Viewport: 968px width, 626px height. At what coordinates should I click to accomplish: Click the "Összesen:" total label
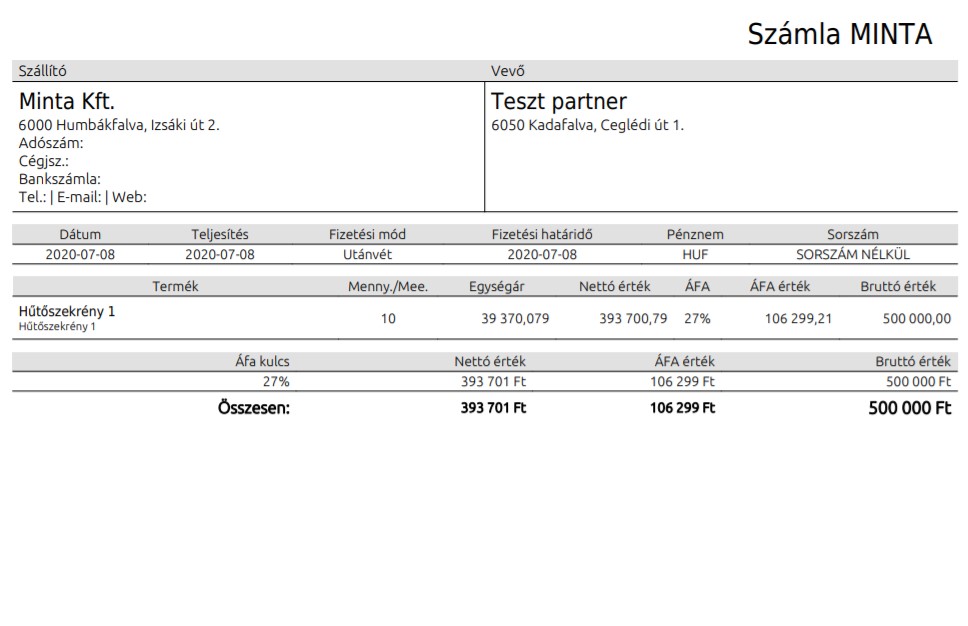[x=253, y=408]
